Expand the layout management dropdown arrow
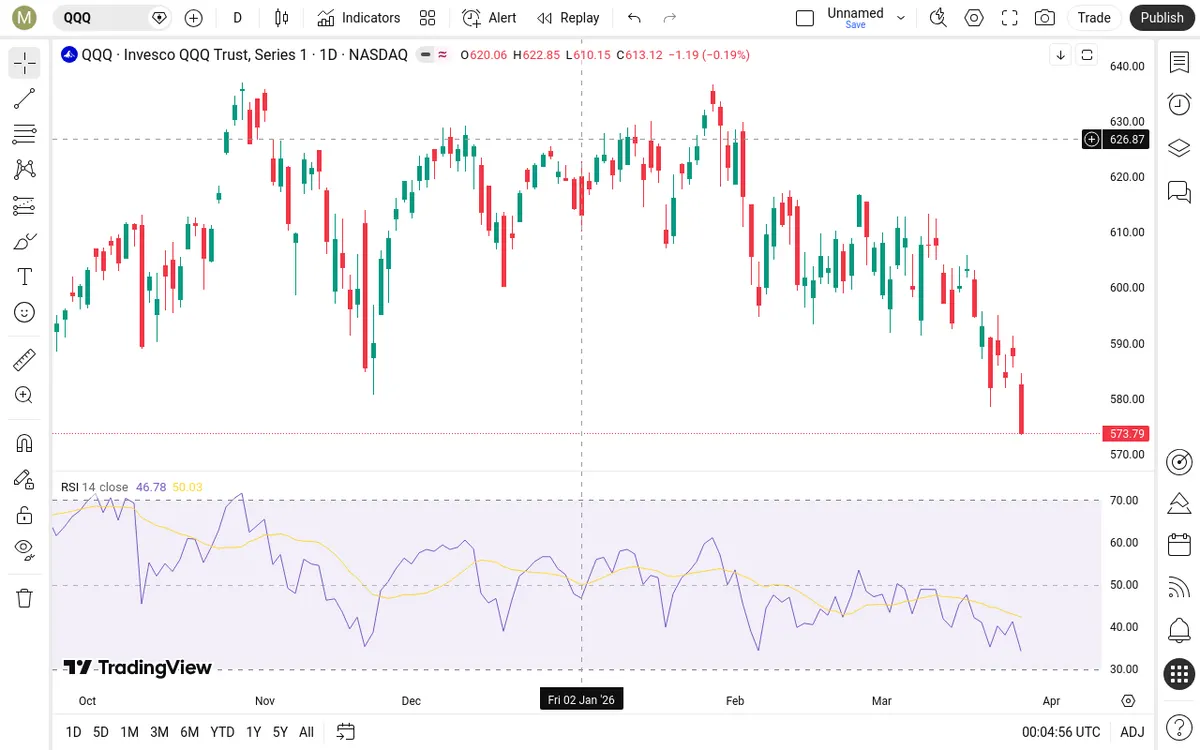Image resolution: width=1200 pixels, height=750 pixels. (x=901, y=18)
